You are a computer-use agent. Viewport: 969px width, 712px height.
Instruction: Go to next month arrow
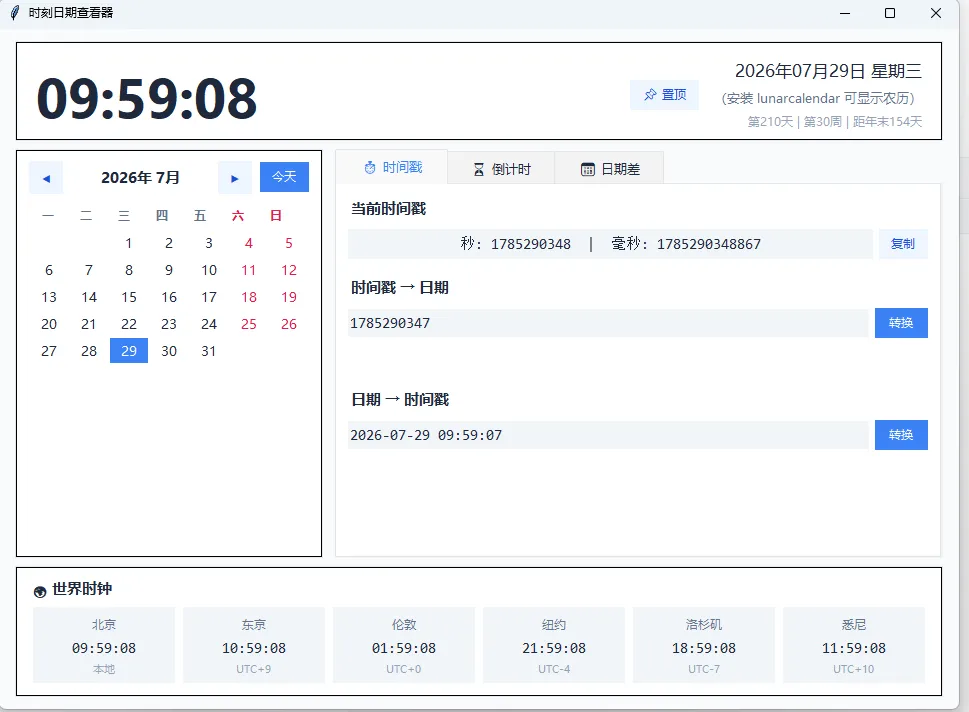(x=235, y=178)
